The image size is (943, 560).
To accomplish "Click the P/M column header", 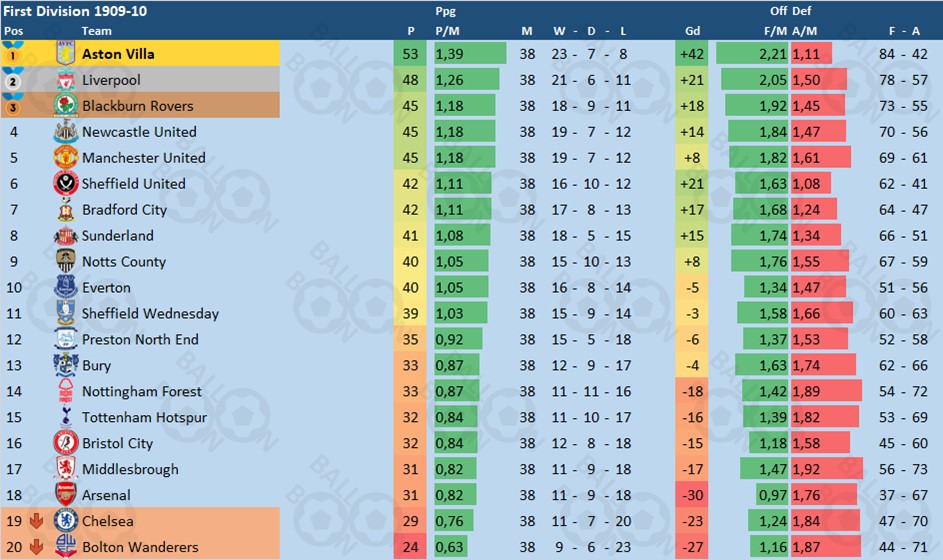I will 447,31.
